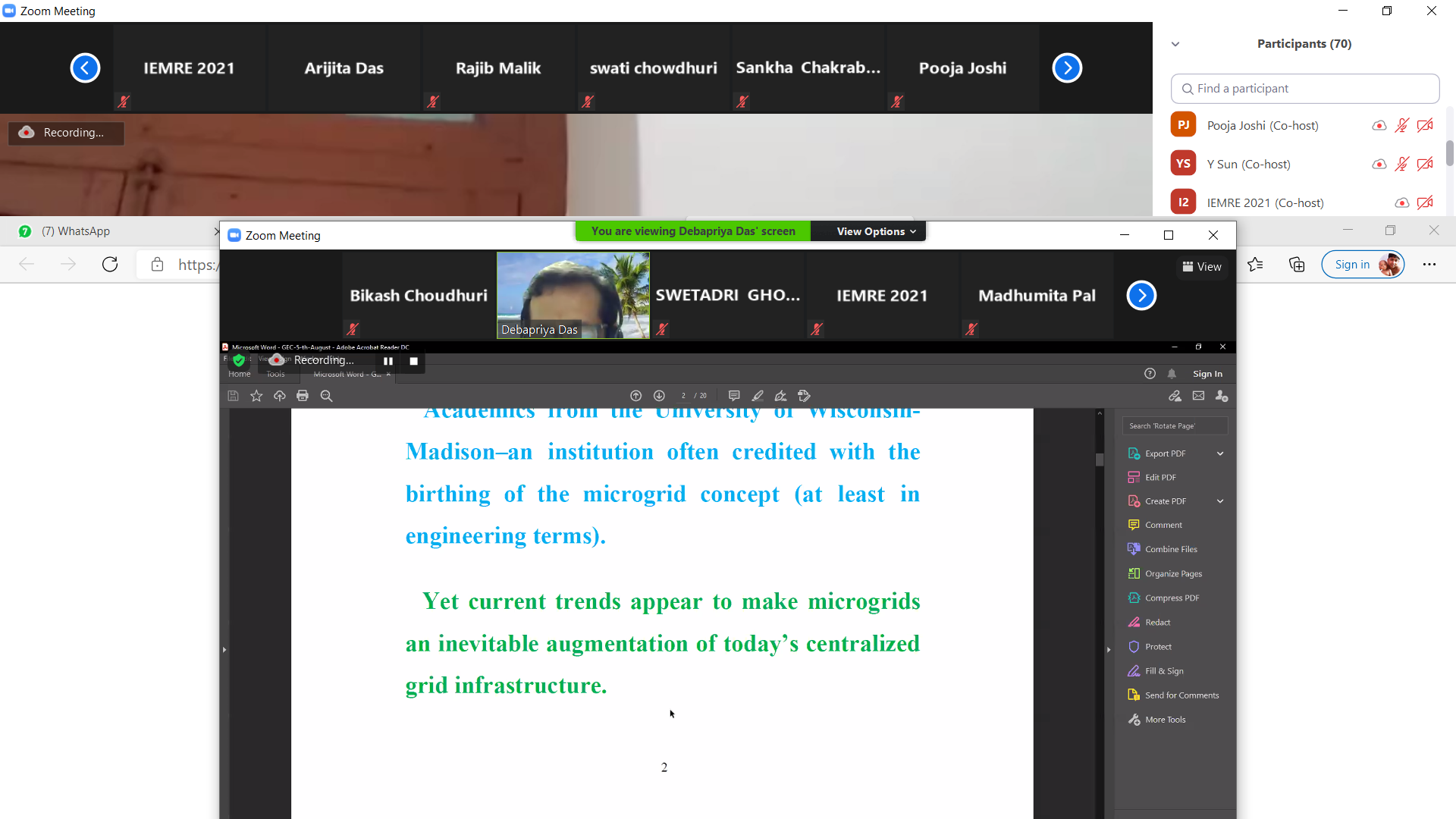
Task: Open Organize Pages tool
Action: pos(1173,574)
